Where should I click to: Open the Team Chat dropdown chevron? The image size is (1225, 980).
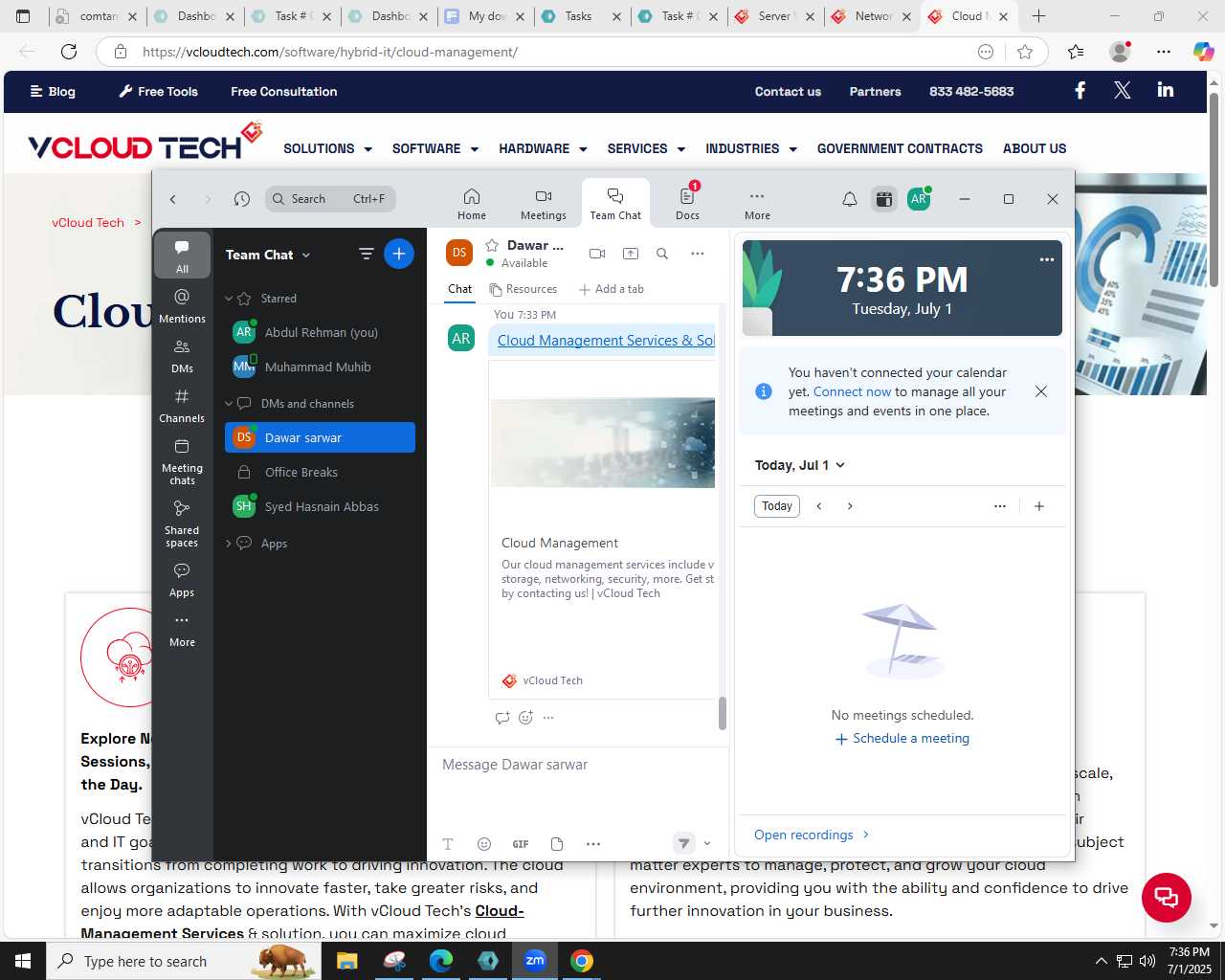tap(306, 256)
